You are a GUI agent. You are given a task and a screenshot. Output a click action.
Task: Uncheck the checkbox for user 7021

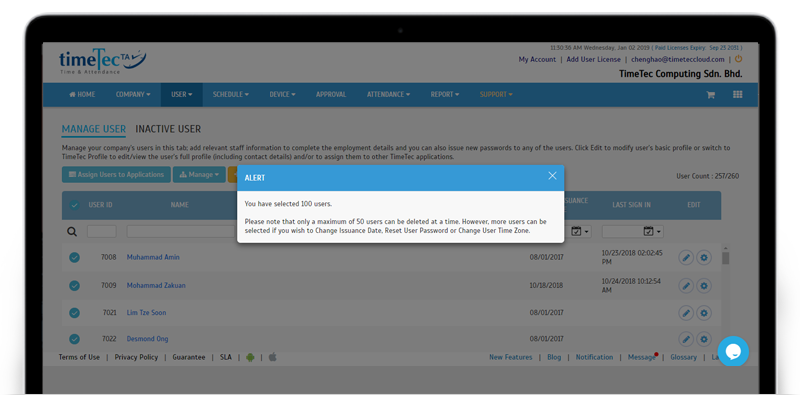point(74,312)
